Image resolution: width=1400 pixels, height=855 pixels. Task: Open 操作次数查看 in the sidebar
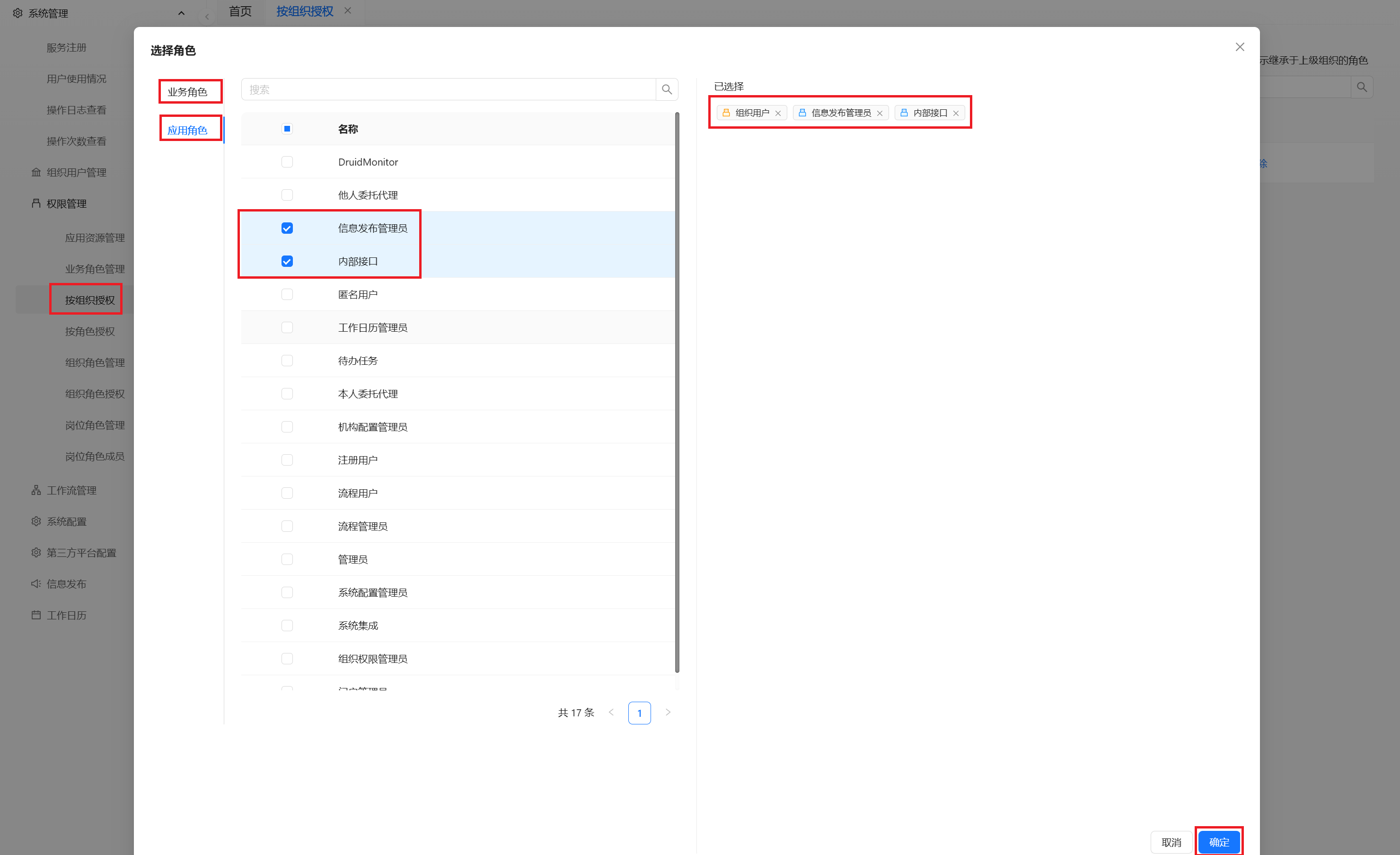pos(76,141)
